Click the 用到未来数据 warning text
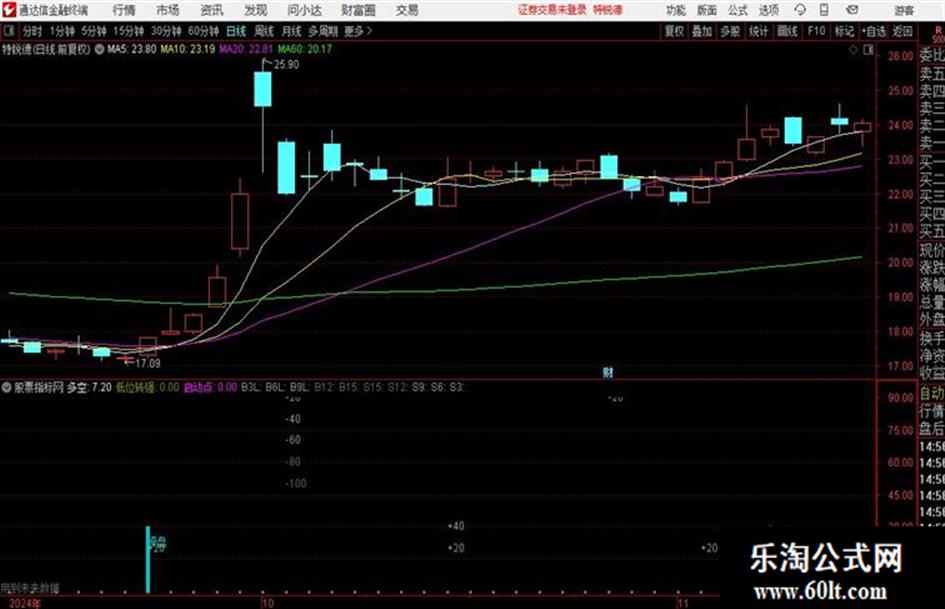 [30, 588]
